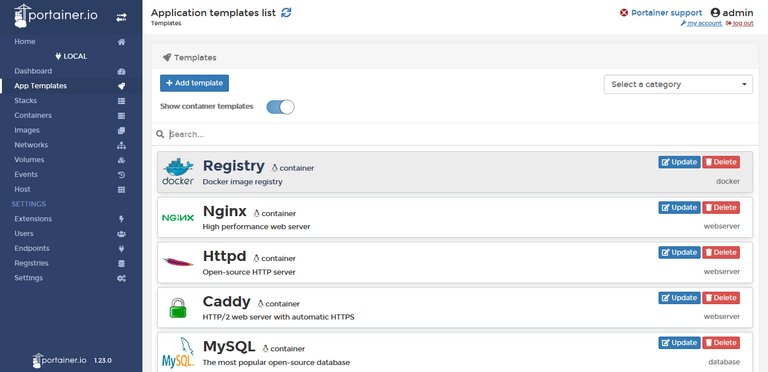Delete the Nginx template
The height and width of the screenshot is (372, 768).
[x=721, y=208]
